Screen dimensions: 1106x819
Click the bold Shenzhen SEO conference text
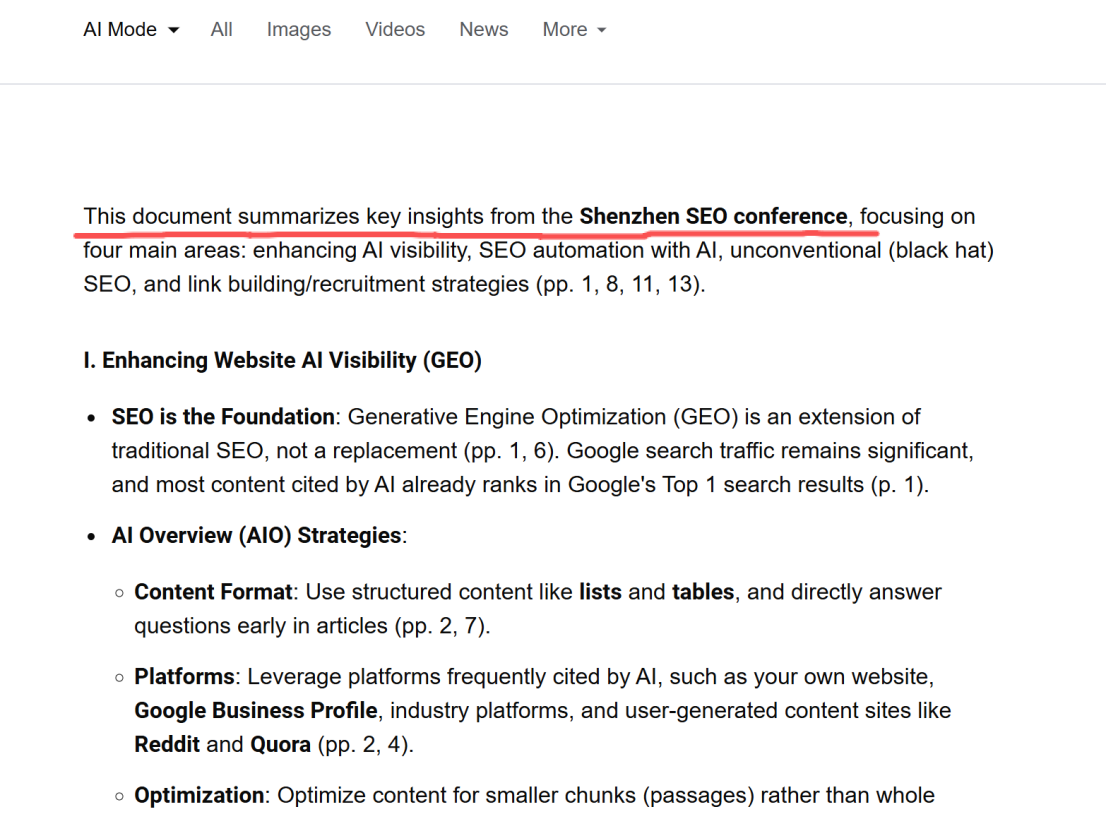pyautogui.click(x=713, y=216)
